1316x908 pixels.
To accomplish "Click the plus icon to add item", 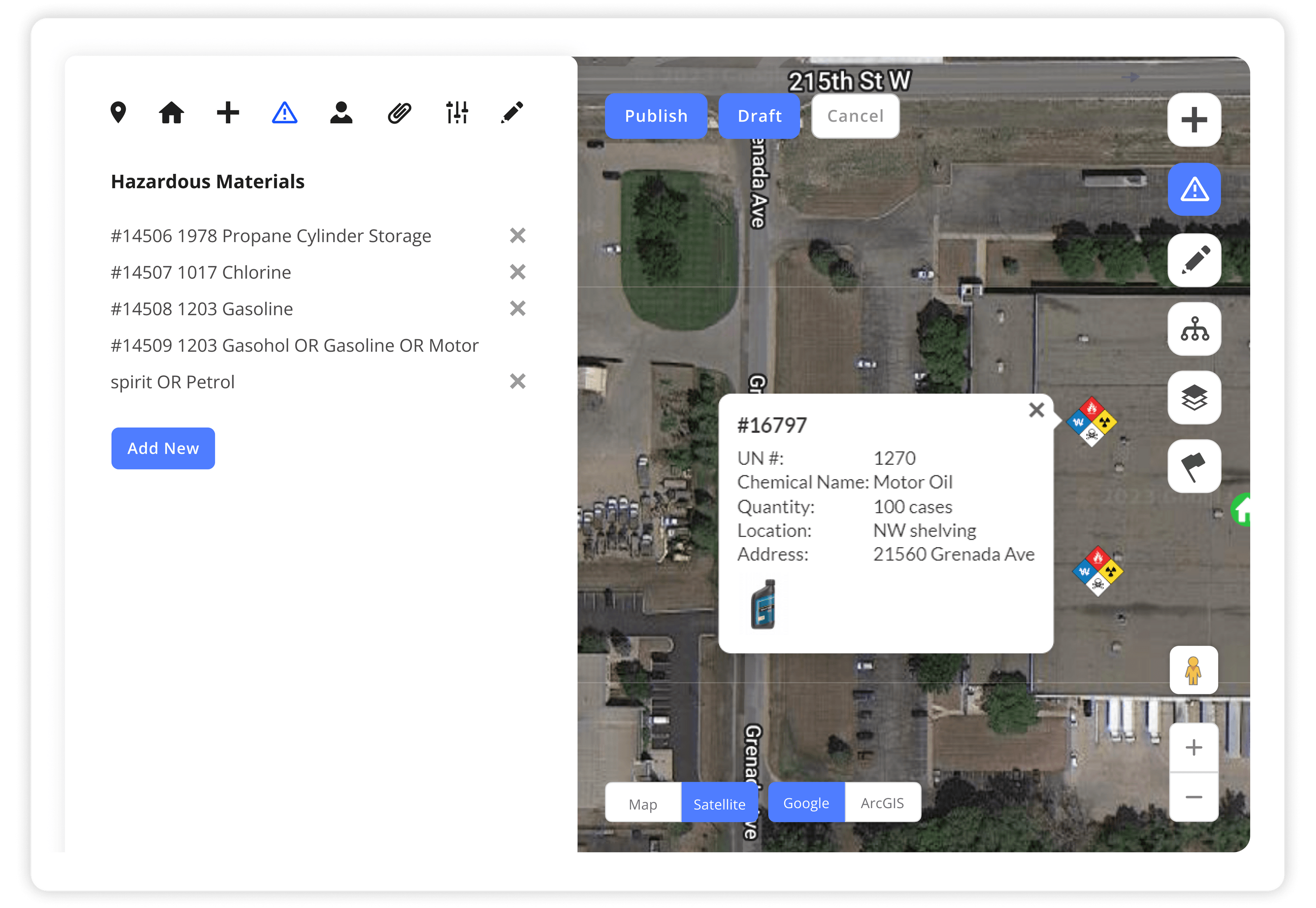I will pos(228,113).
